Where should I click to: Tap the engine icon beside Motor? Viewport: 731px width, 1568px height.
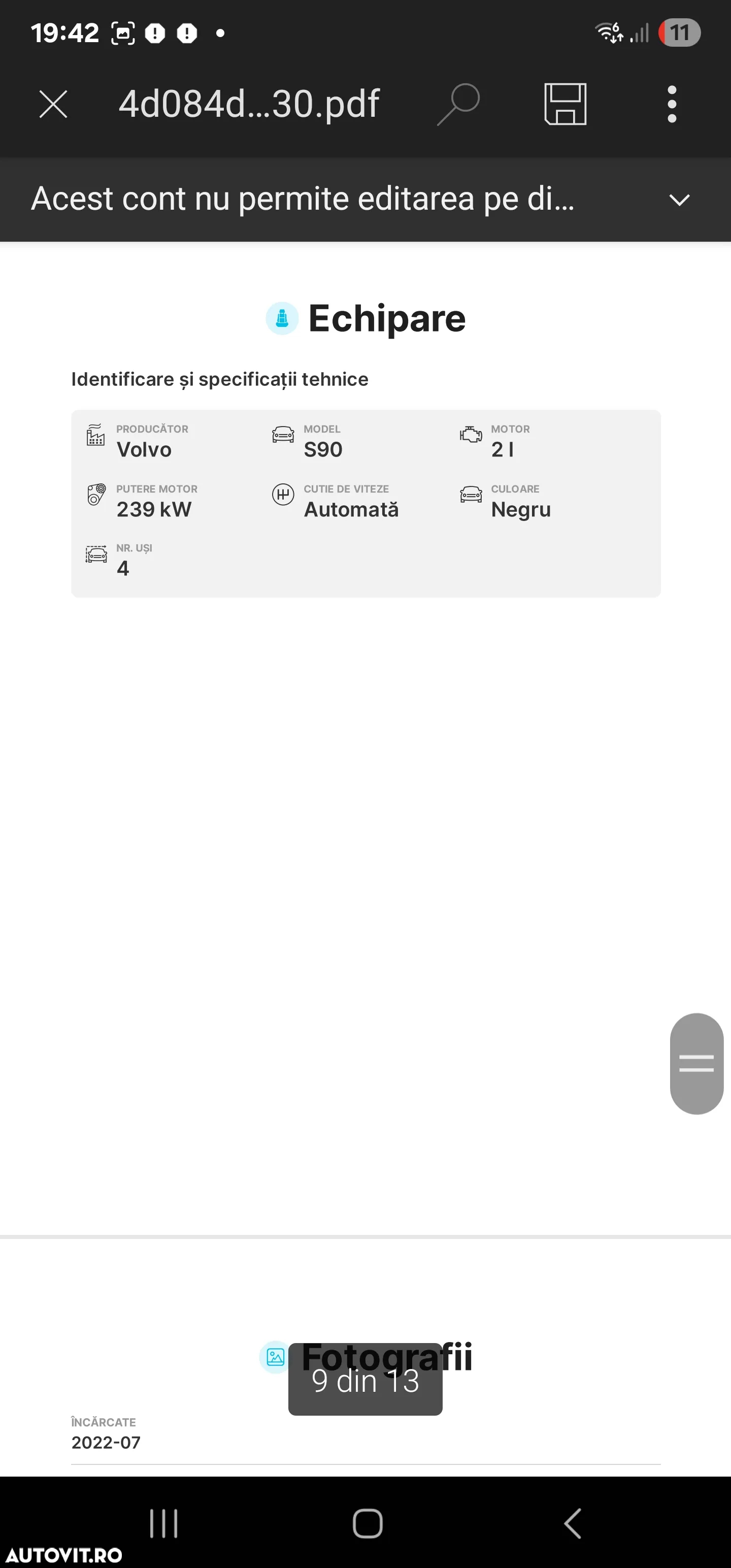(471, 435)
